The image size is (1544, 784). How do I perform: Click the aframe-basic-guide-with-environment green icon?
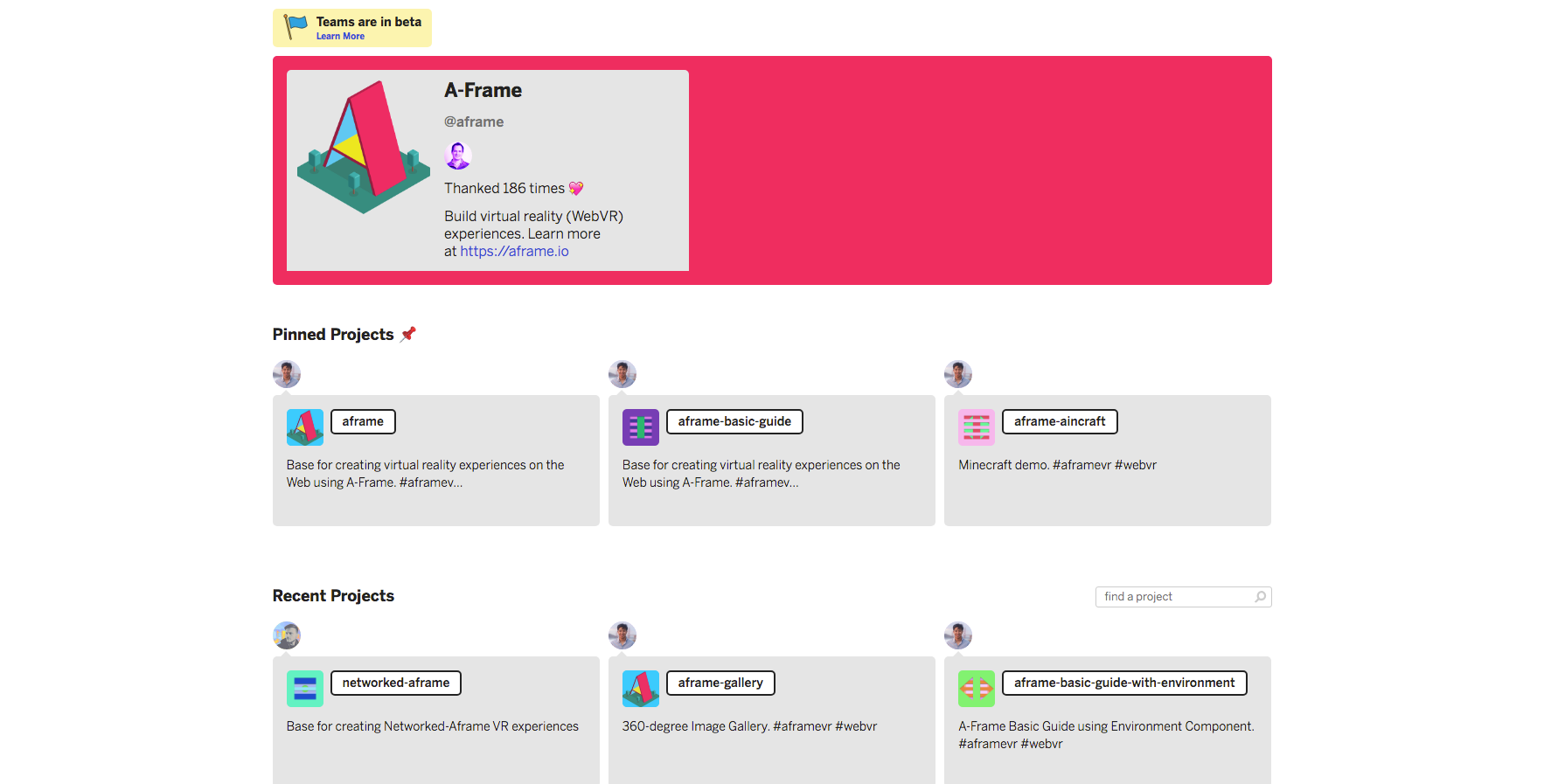coord(977,689)
